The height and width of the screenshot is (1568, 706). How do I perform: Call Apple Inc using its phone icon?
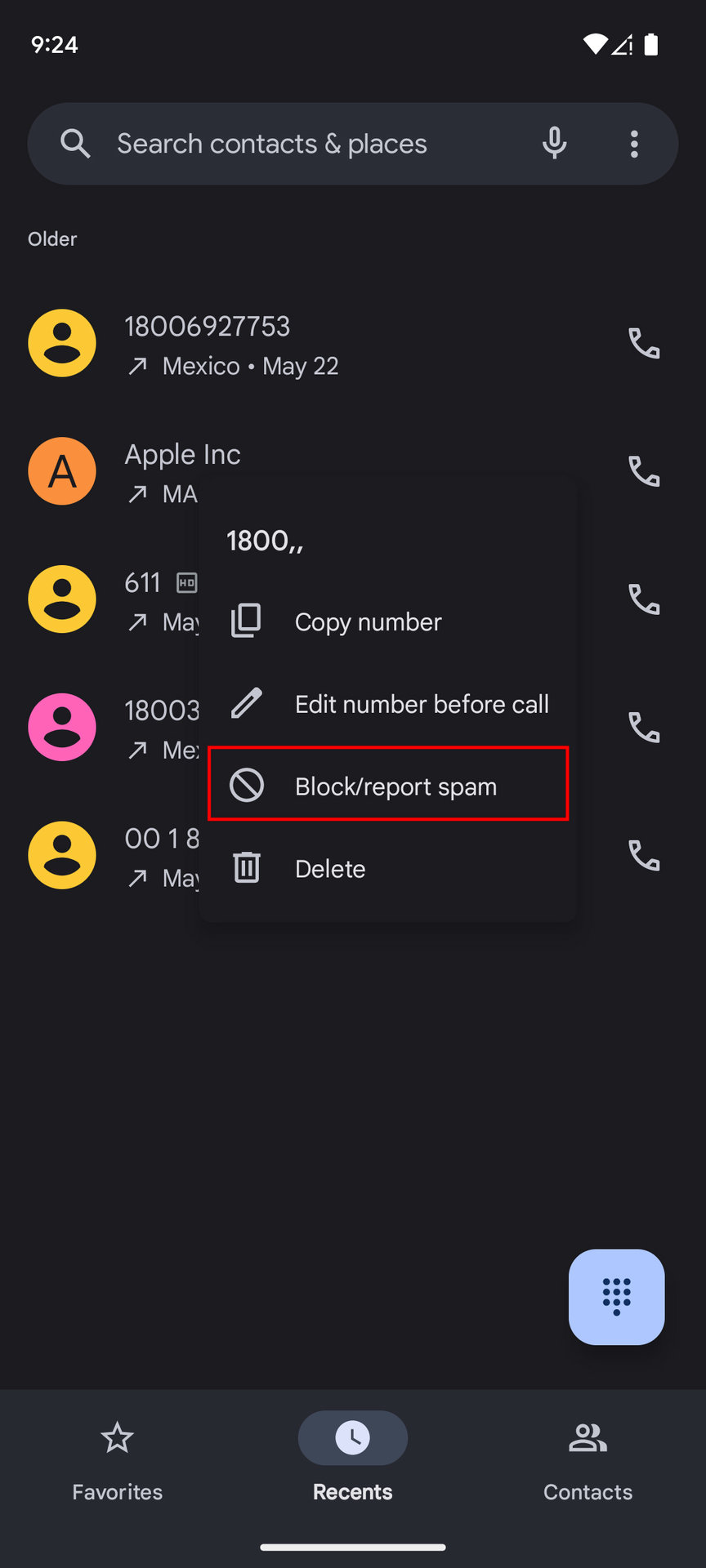tap(644, 471)
